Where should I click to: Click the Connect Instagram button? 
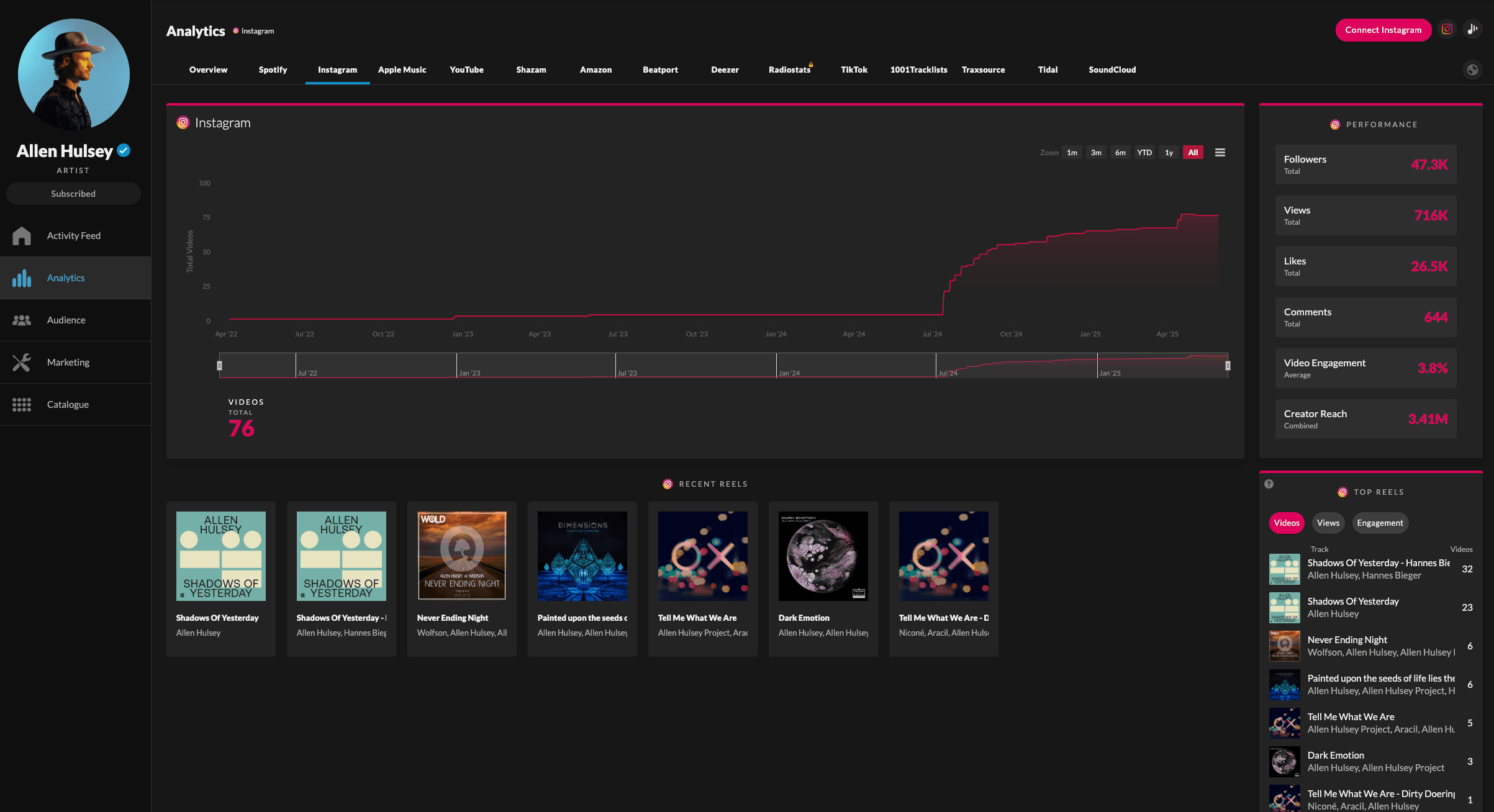click(1383, 29)
